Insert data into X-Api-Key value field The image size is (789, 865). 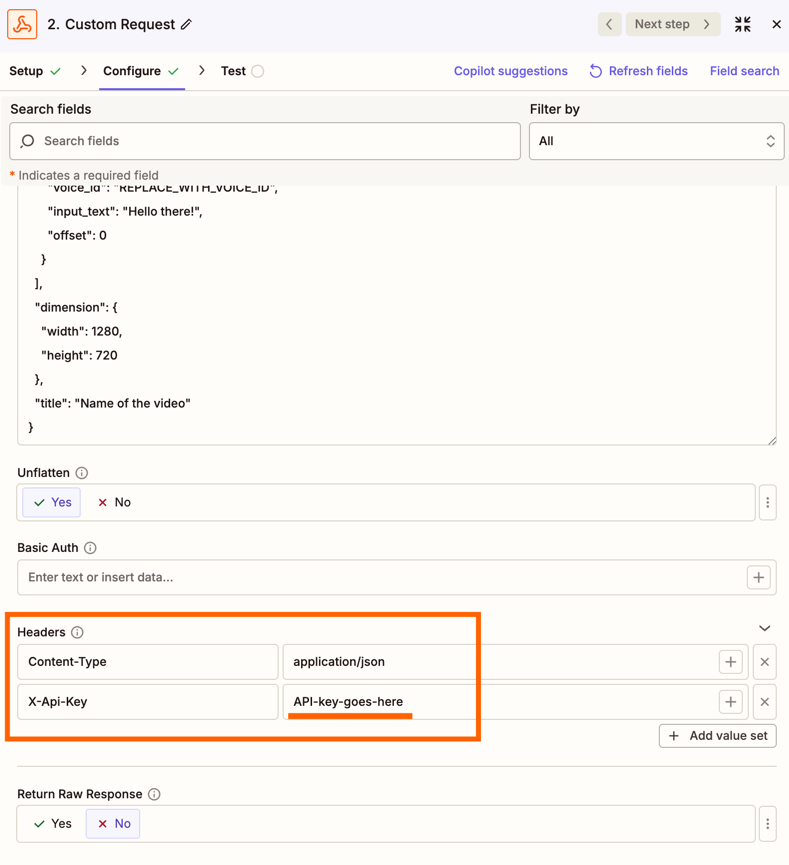tap(731, 702)
